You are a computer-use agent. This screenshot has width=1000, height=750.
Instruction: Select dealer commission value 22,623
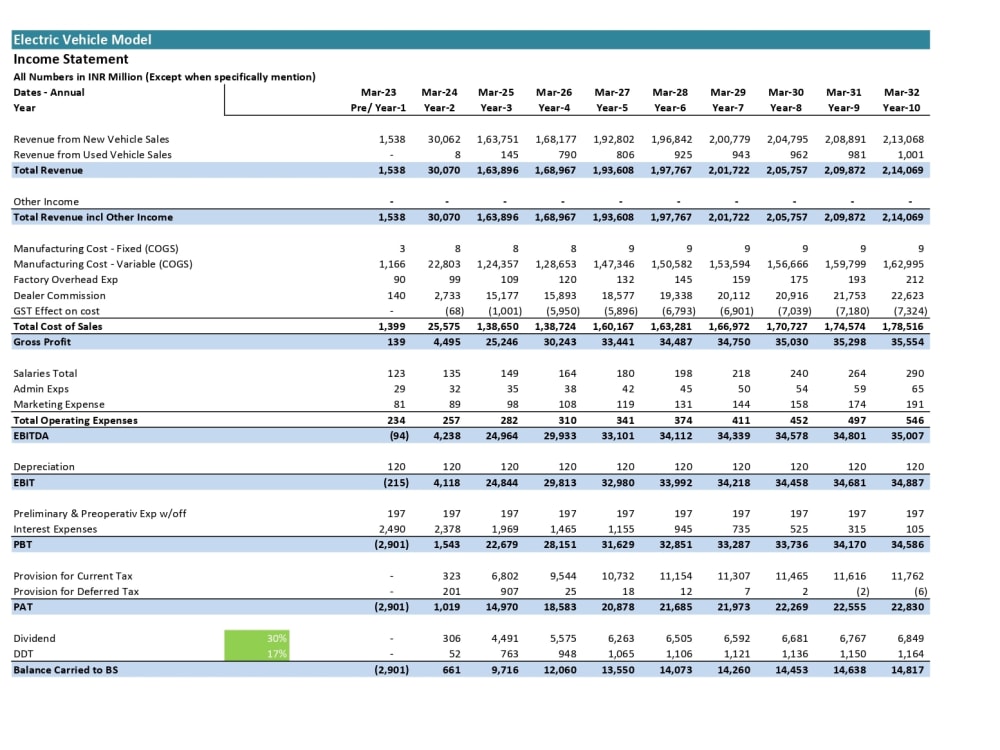(x=908, y=295)
